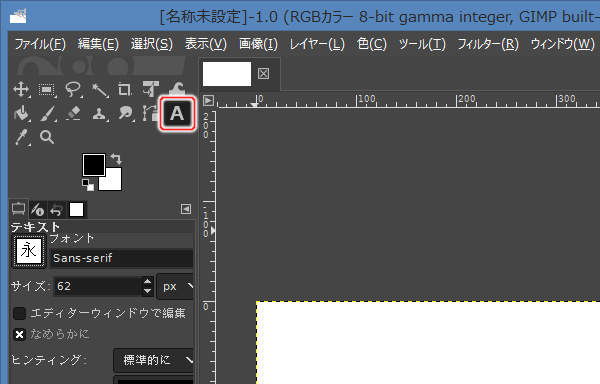
Task: Click the ヒンティング label
Action: pos(49,360)
